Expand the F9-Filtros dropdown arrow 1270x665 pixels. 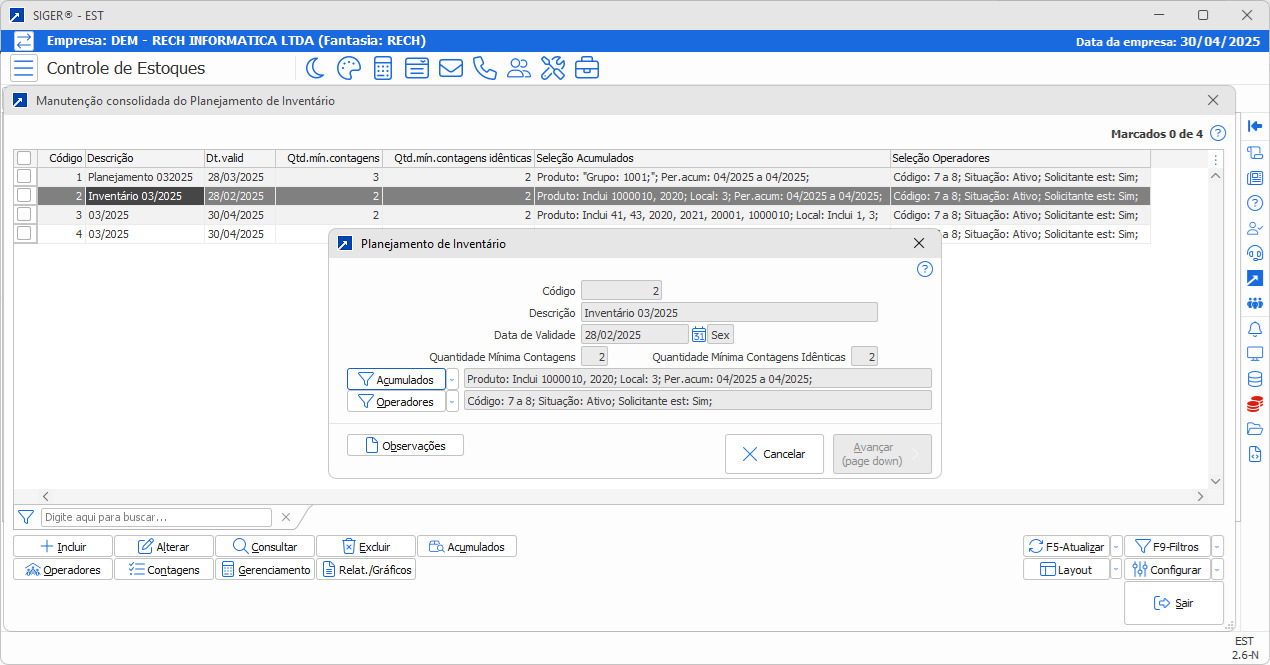(1217, 547)
